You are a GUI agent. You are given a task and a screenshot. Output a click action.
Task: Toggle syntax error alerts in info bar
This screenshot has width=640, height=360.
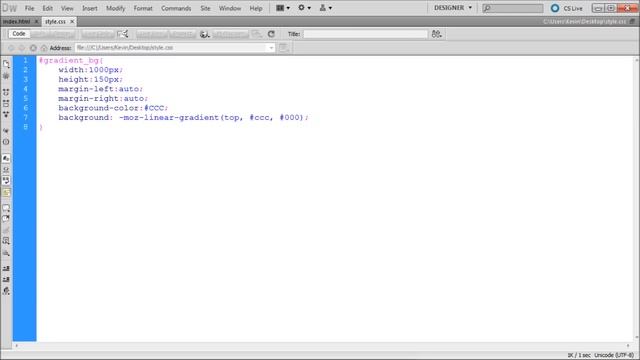coord(6,192)
